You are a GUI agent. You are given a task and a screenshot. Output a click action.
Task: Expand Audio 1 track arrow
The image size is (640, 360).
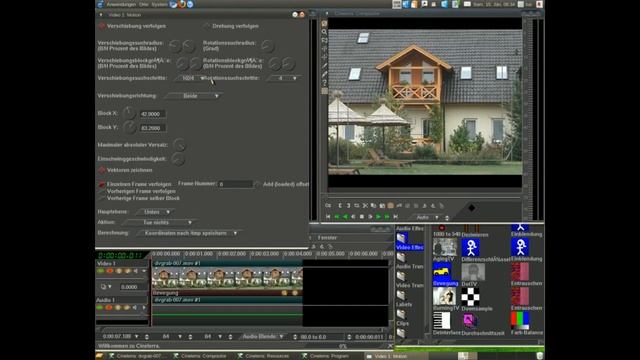144,307
